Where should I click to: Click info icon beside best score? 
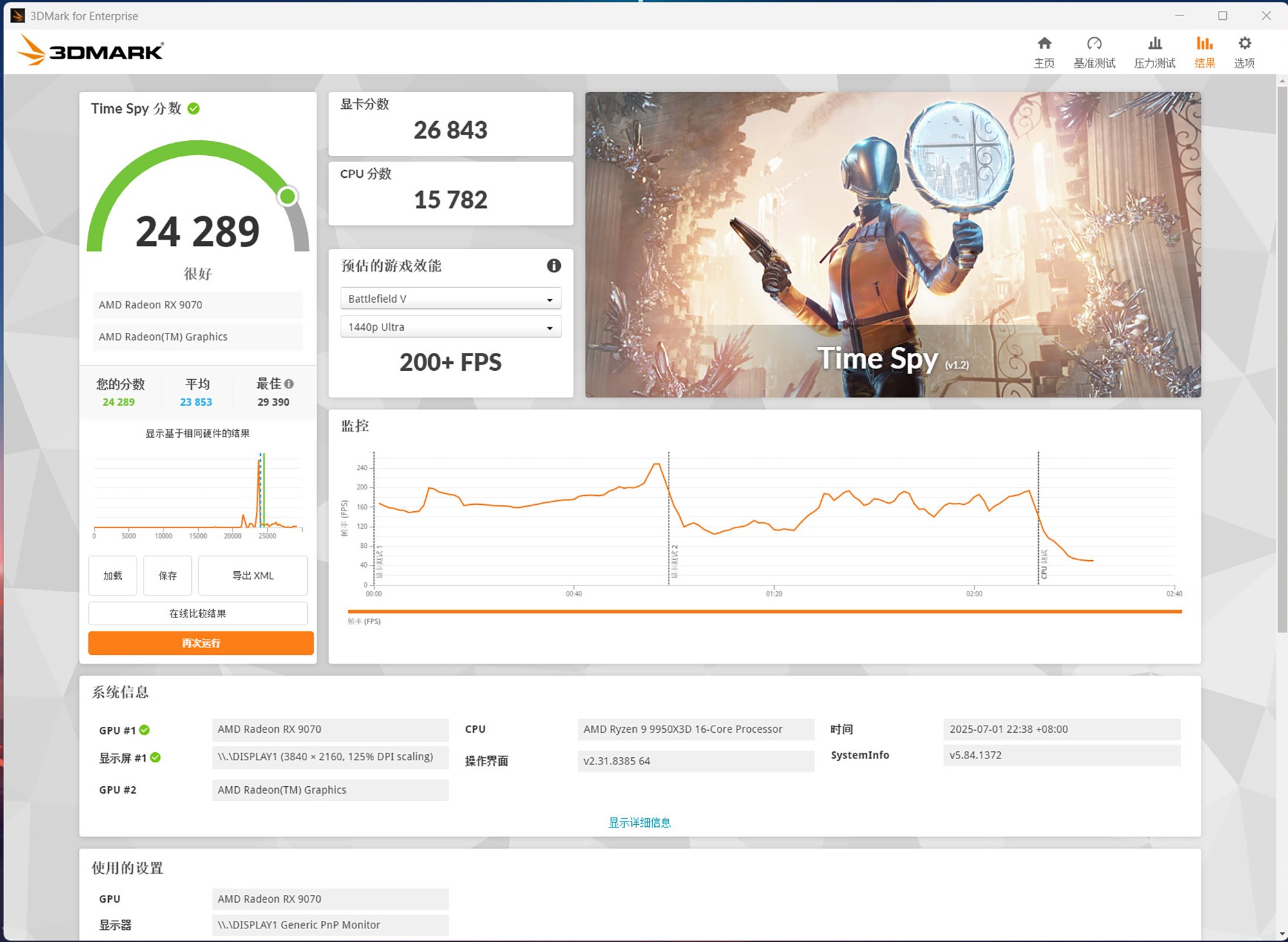(x=289, y=384)
